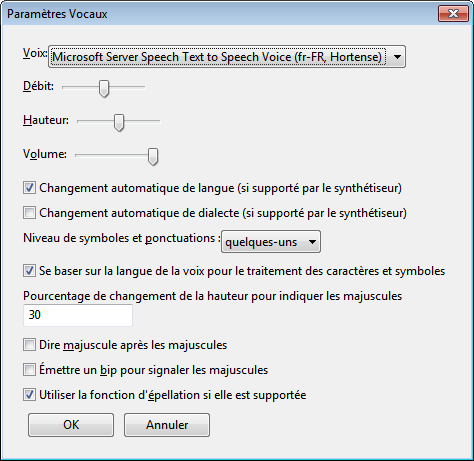474x461 pixels.
Task: Check Dire majuscule après les majuscules
Action: pyautogui.click(x=29, y=344)
